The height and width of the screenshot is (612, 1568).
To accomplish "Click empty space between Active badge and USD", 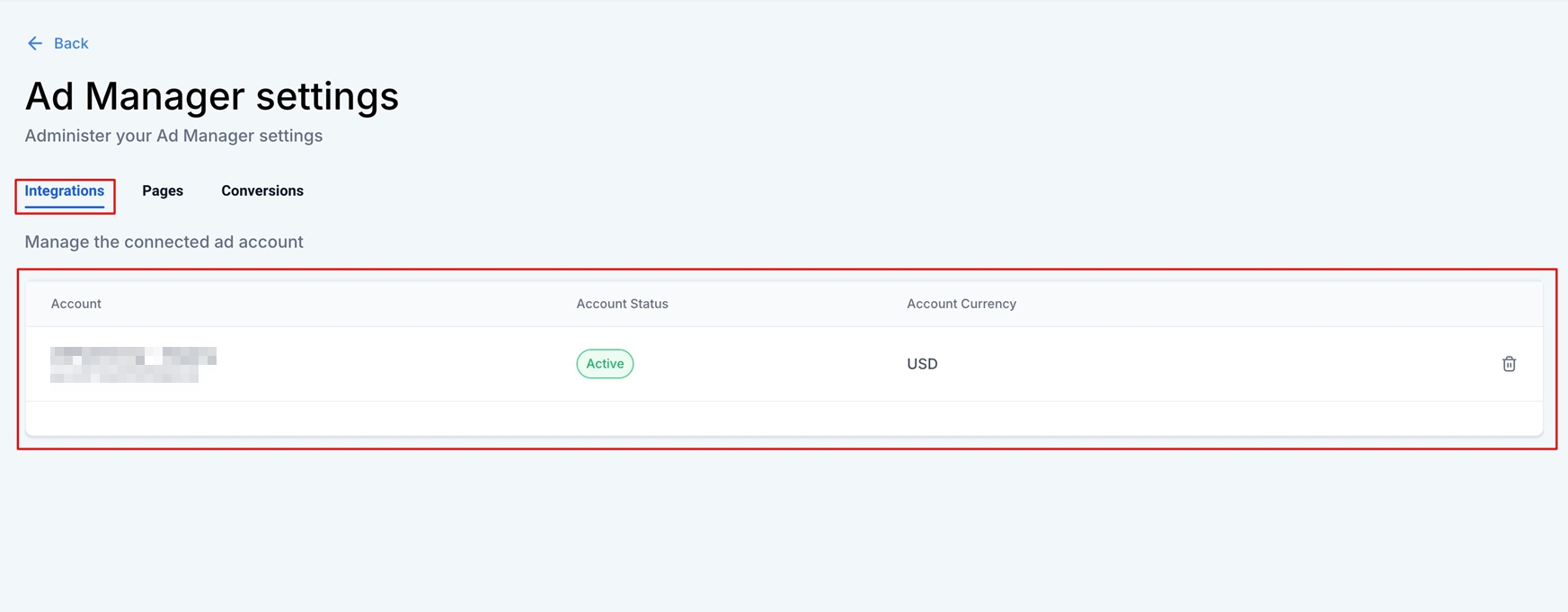I will point(769,364).
